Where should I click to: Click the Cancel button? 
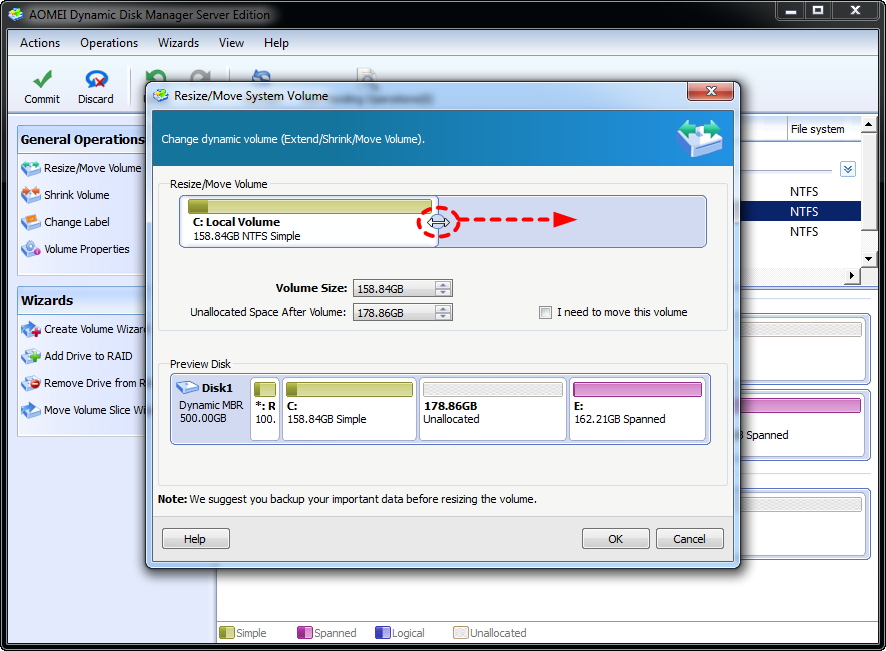pyautogui.click(x=689, y=539)
